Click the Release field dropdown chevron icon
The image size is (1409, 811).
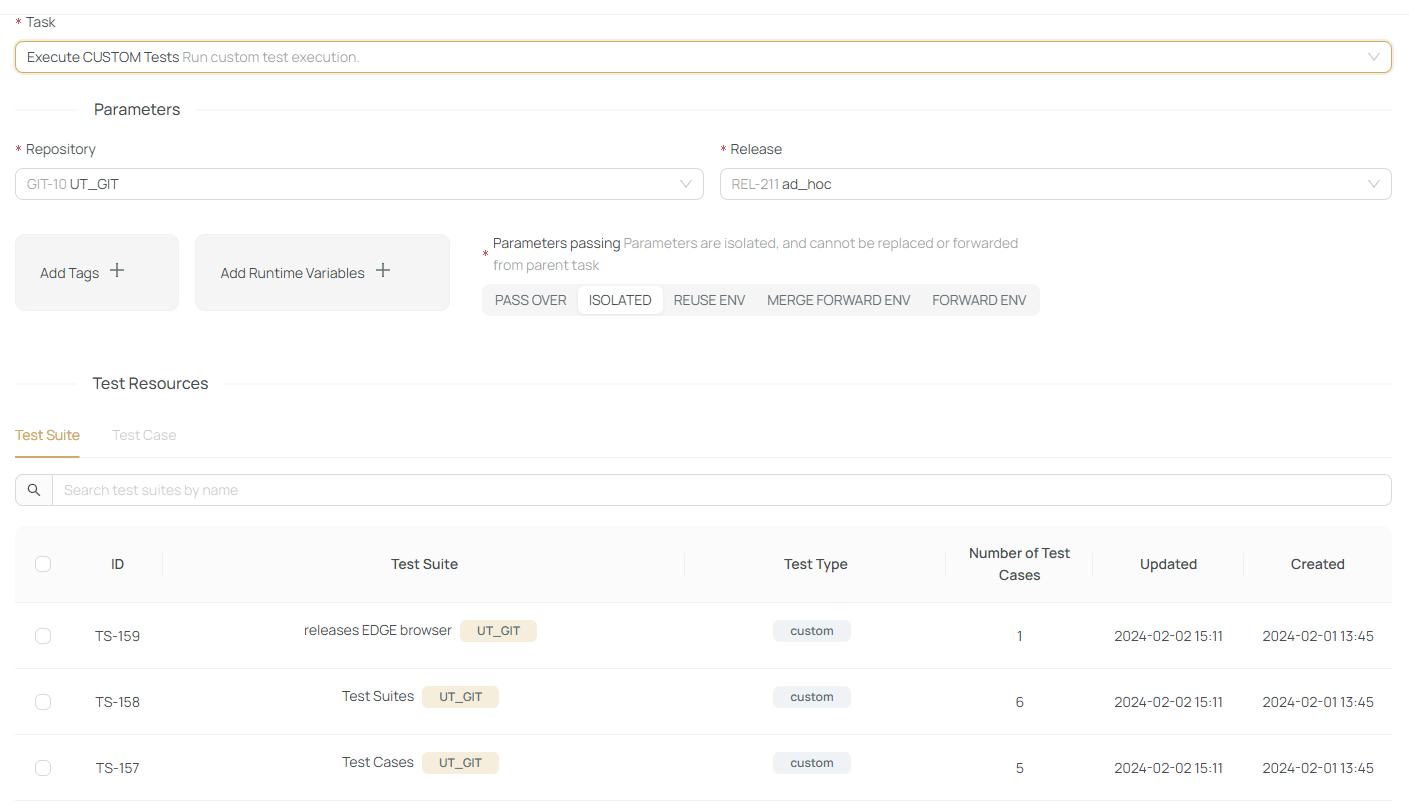coord(1375,184)
